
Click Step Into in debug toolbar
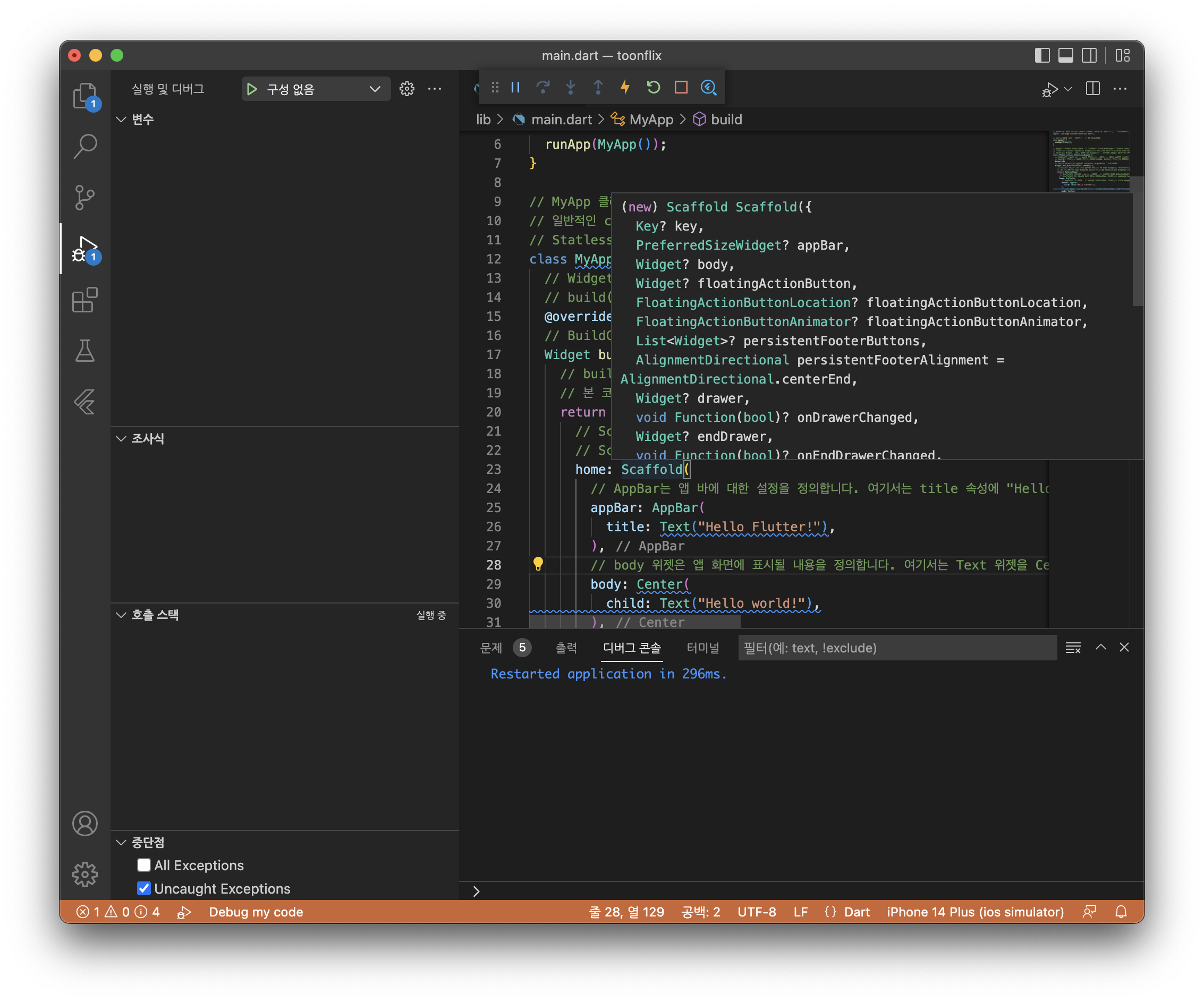tap(571, 87)
